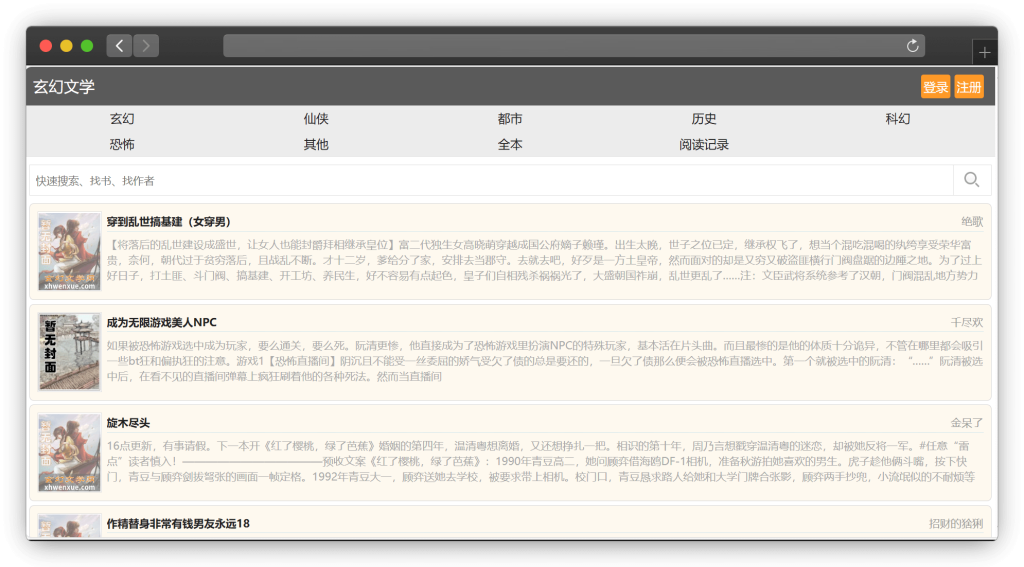The width and height of the screenshot is (1024, 567).
Task: Select the 恐怖 category
Action: (122, 144)
